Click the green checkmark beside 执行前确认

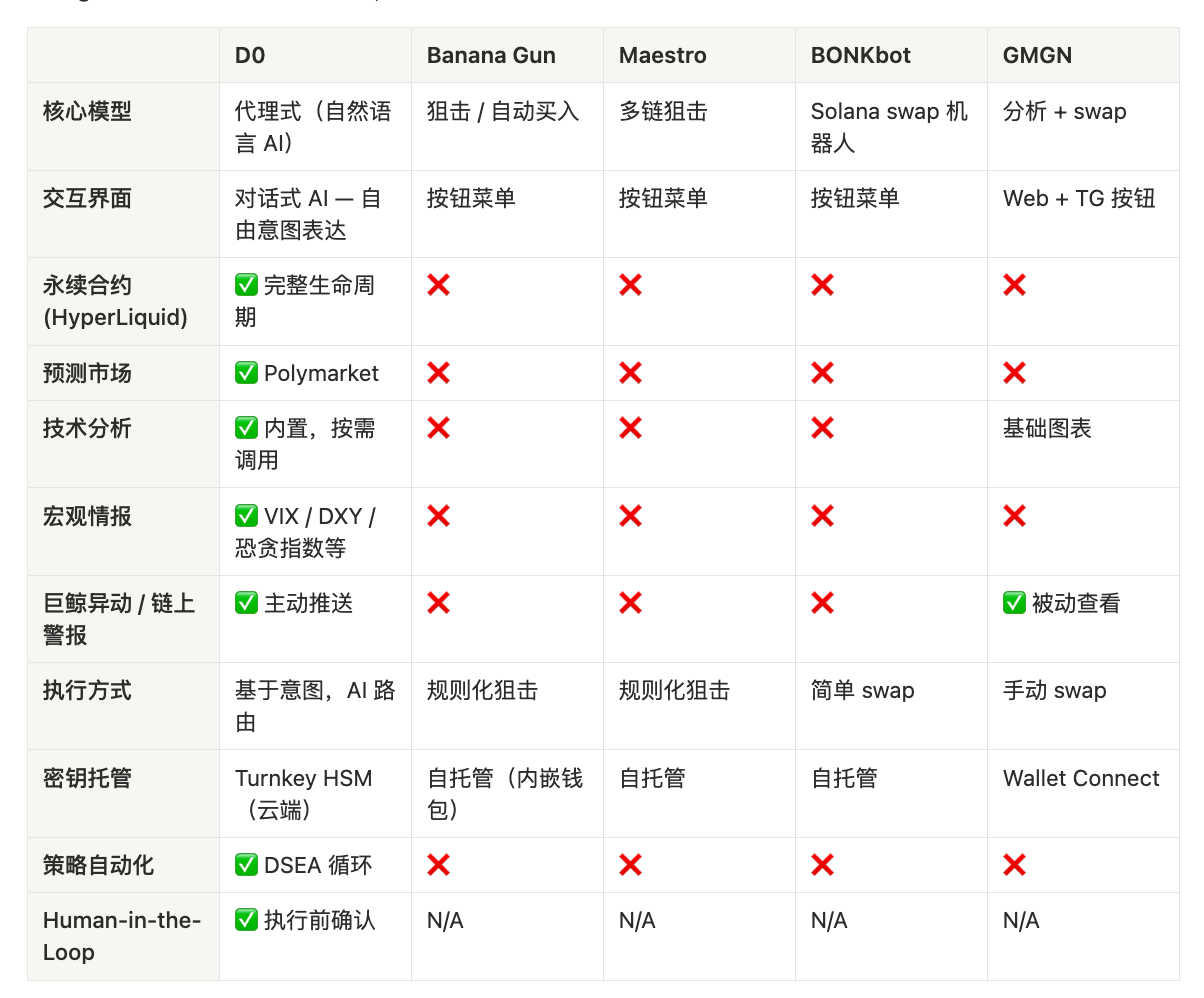[246, 920]
